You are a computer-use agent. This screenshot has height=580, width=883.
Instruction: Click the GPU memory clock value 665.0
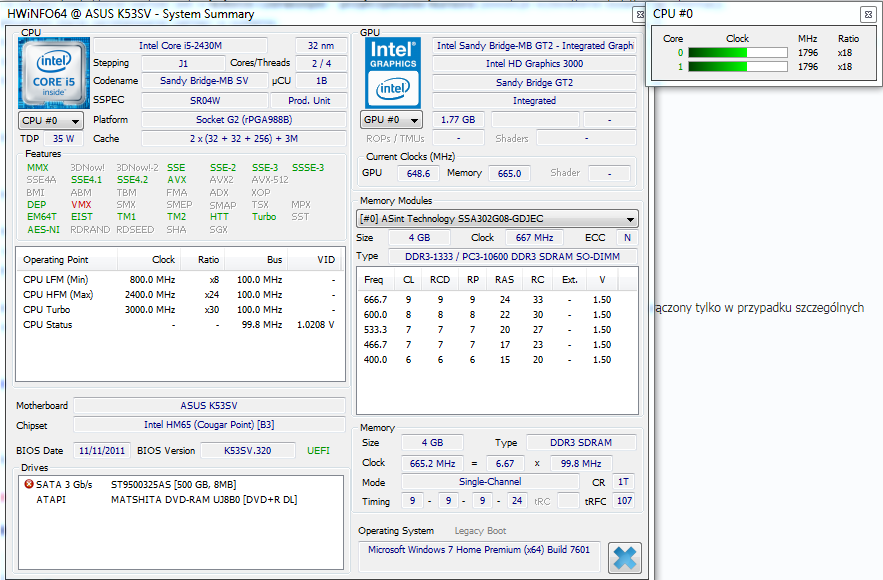[x=510, y=173]
